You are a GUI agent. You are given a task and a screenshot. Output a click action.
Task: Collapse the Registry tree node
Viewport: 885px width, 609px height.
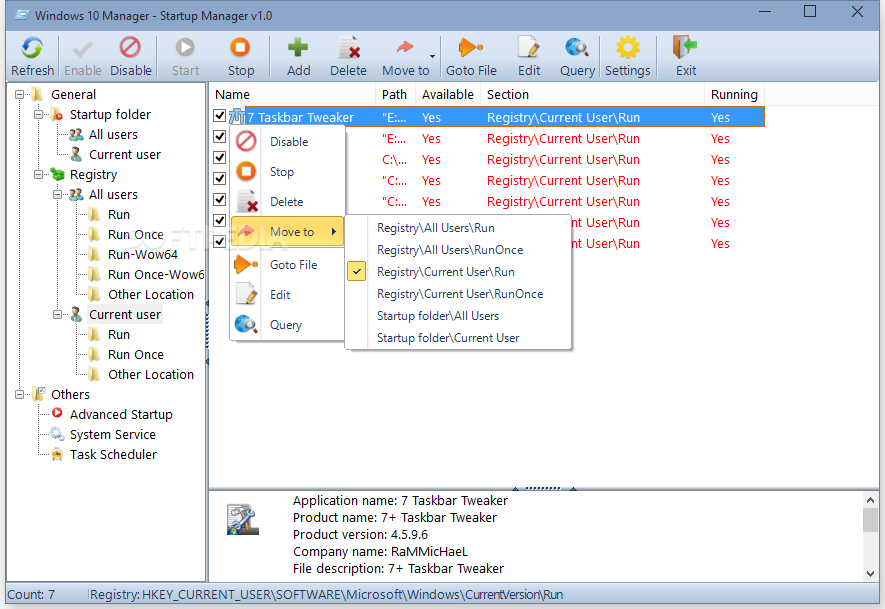[x=38, y=174]
